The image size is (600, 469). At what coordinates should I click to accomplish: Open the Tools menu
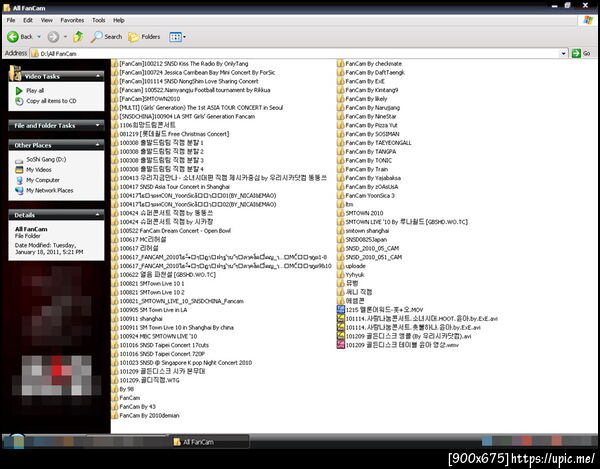coord(99,20)
